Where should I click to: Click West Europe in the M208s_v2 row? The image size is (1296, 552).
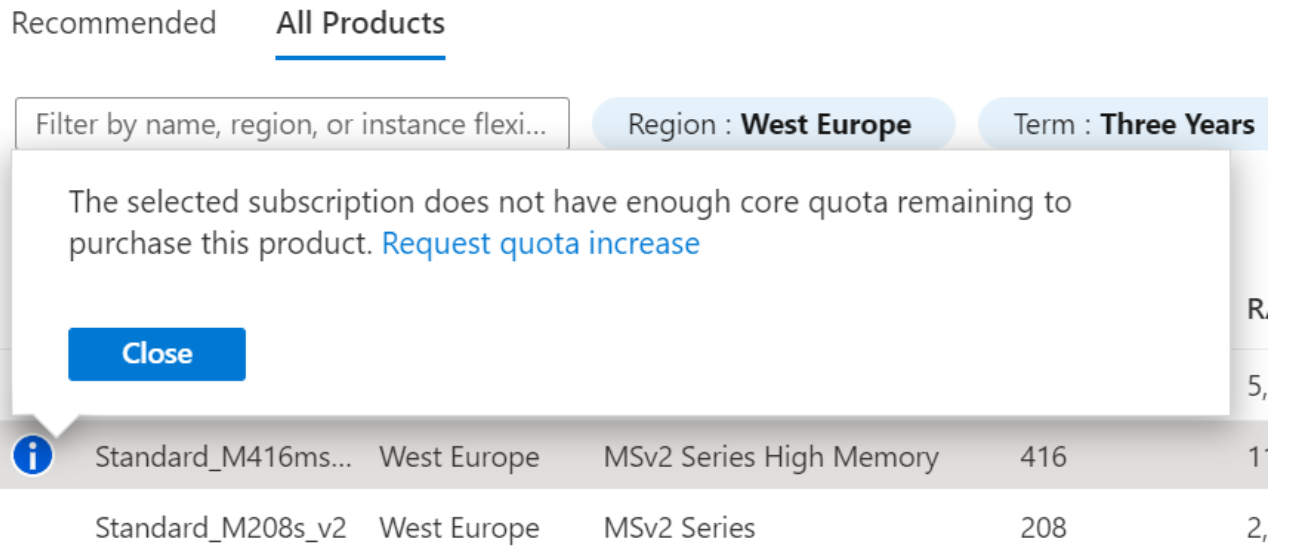[x=459, y=527]
